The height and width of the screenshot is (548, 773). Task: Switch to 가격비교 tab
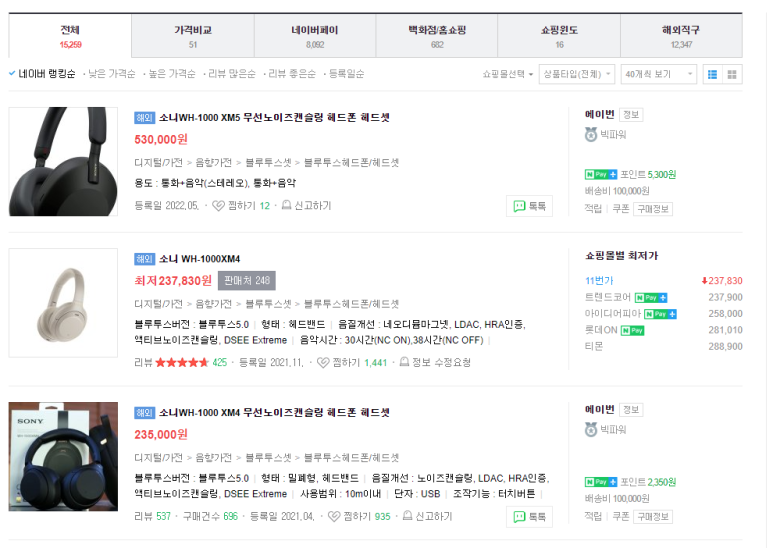tap(193, 36)
